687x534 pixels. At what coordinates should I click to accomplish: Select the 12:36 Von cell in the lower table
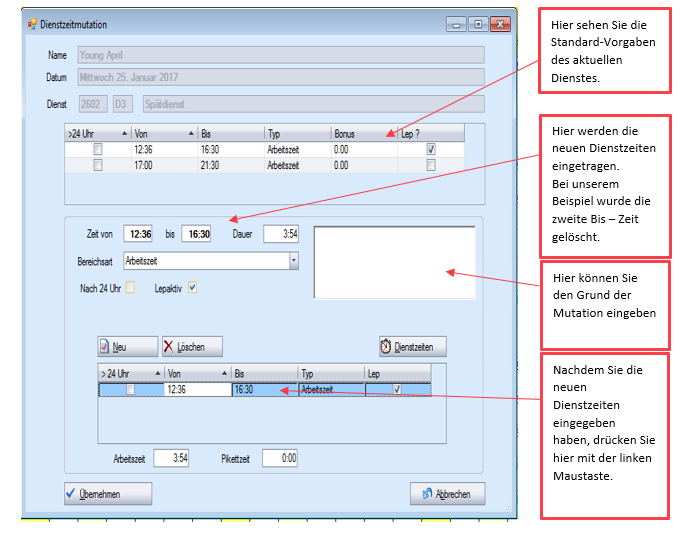click(198, 389)
